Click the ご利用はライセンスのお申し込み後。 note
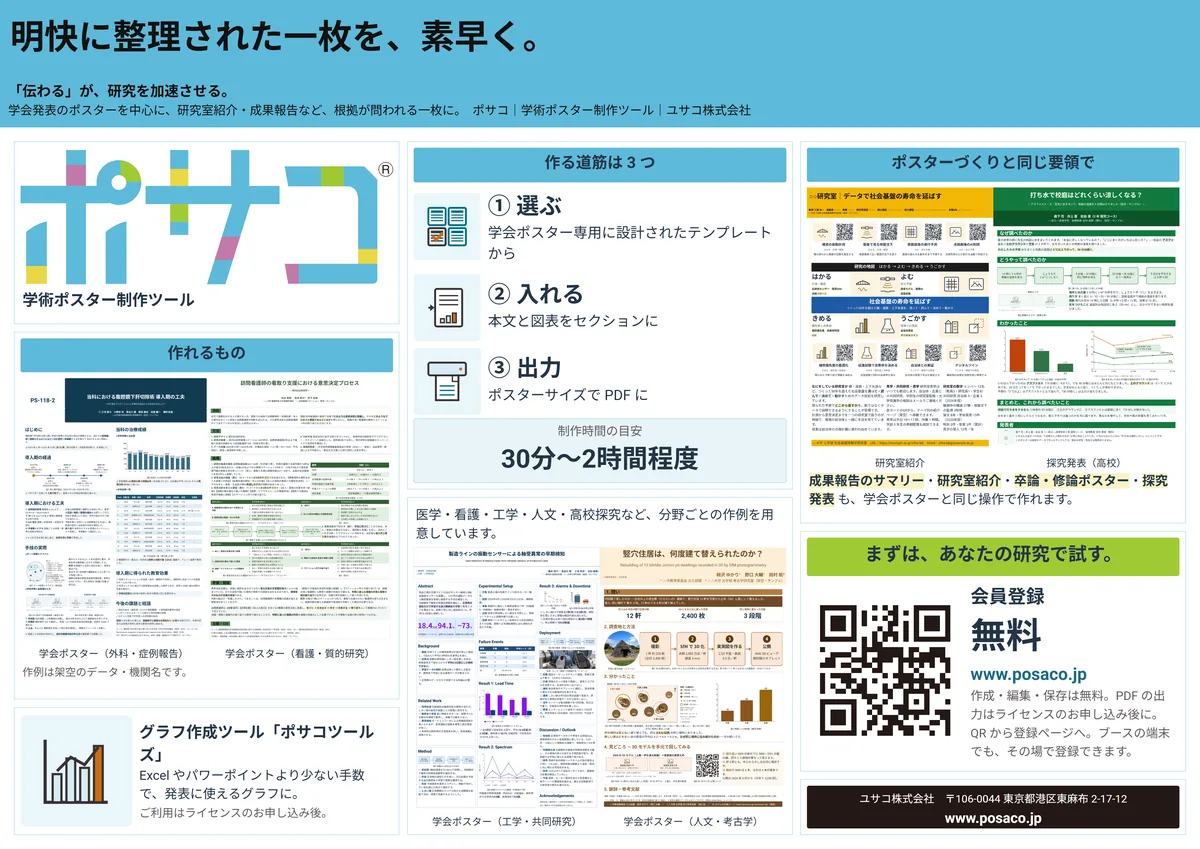 pos(234,812)
